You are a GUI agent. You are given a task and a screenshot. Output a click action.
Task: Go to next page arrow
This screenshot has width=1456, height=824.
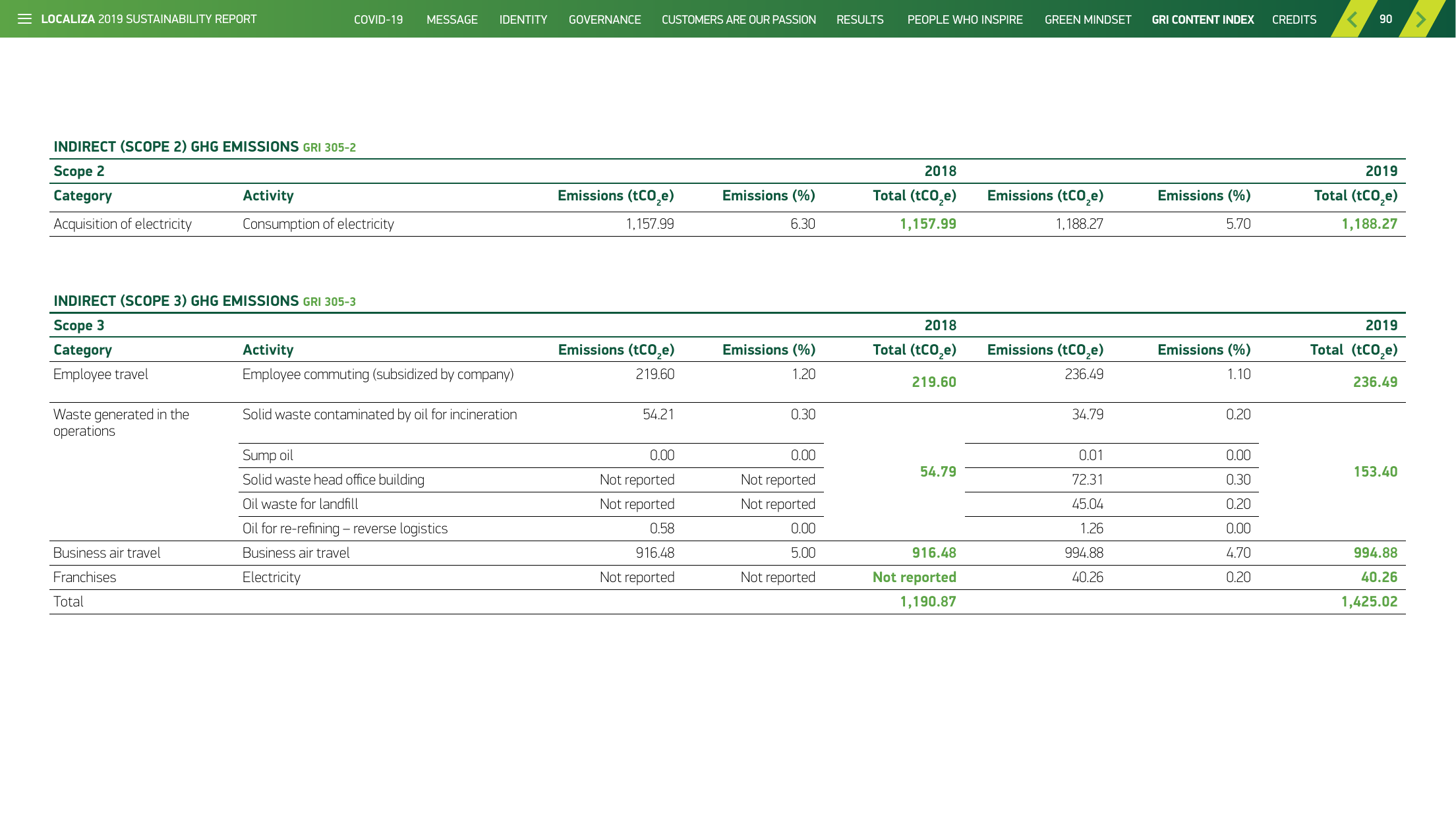tap(1420, 19)
